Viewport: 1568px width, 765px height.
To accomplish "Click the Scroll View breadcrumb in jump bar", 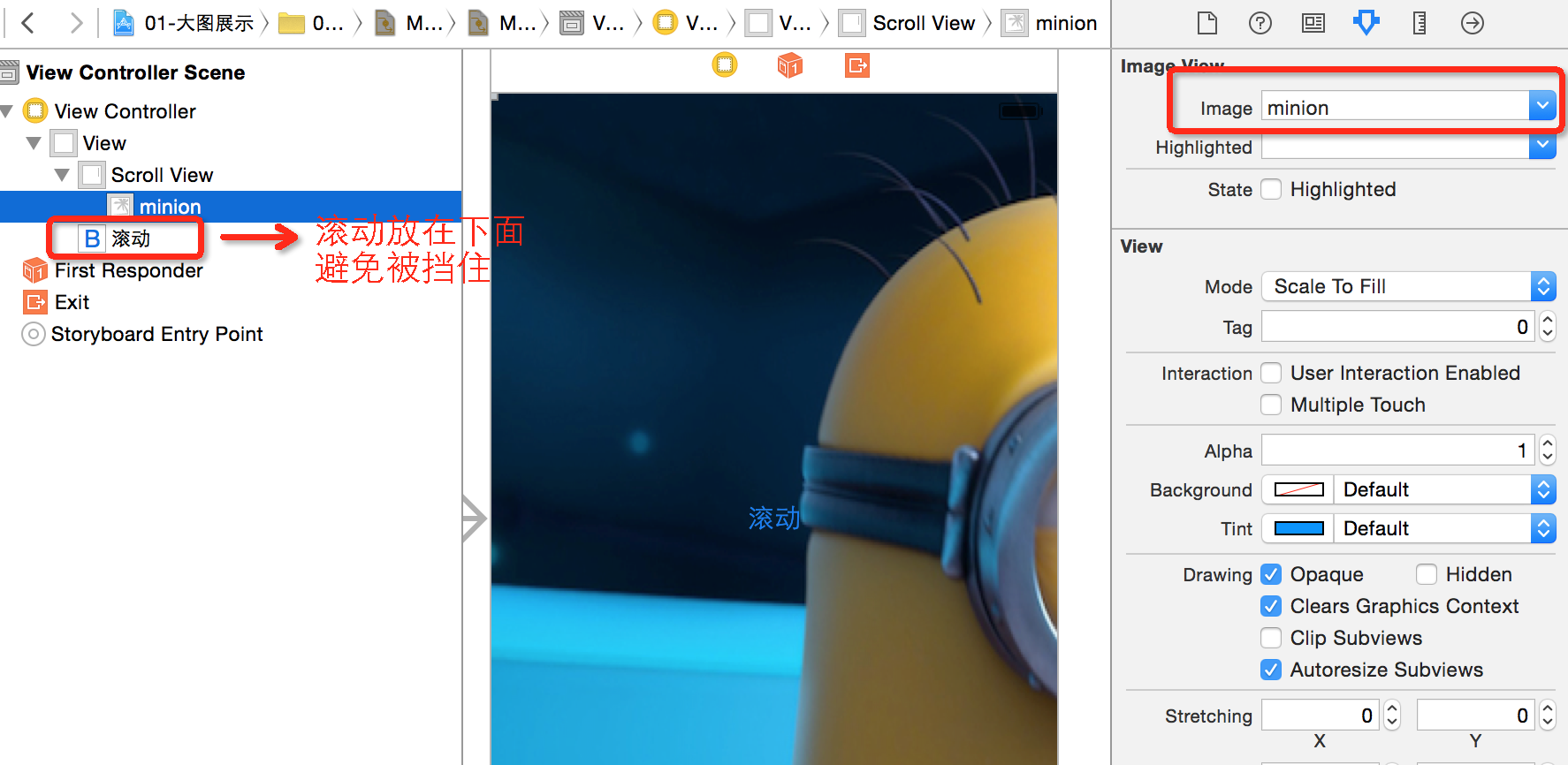I will (907, 23).
